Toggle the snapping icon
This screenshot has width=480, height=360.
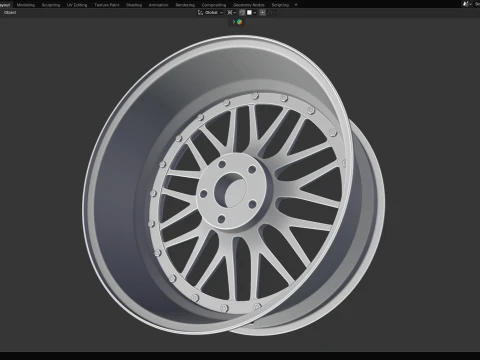tap(242, 13)
